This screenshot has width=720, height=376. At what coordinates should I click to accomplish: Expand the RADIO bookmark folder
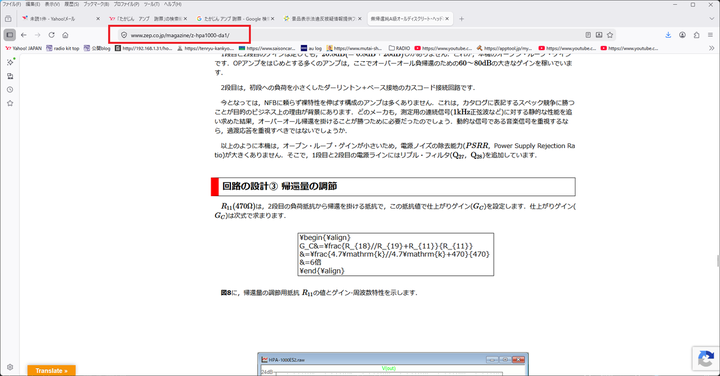pos(399,48)
